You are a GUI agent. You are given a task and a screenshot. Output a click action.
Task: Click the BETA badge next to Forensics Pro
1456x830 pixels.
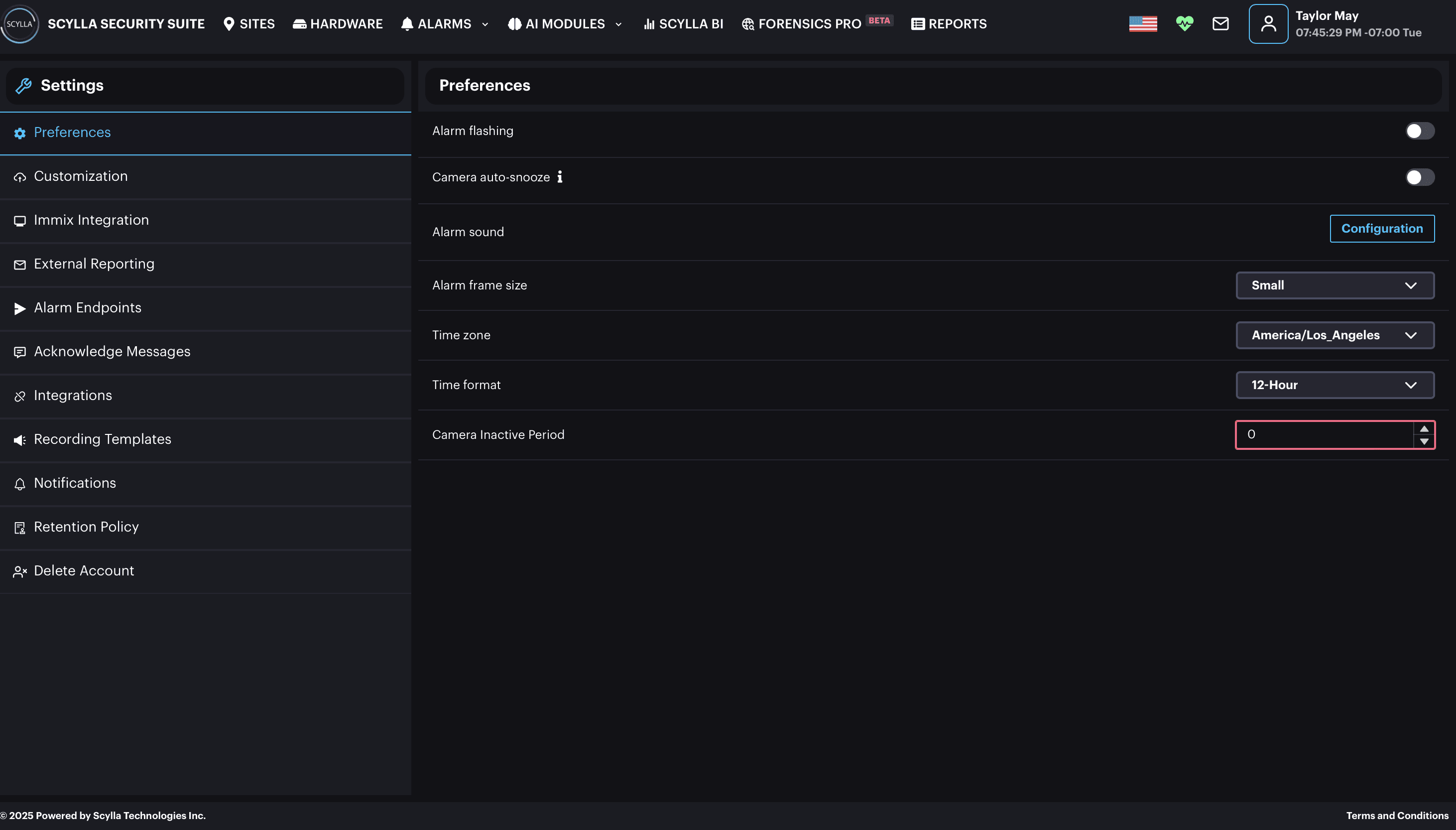pyautogui.click(x=879, y=20)
